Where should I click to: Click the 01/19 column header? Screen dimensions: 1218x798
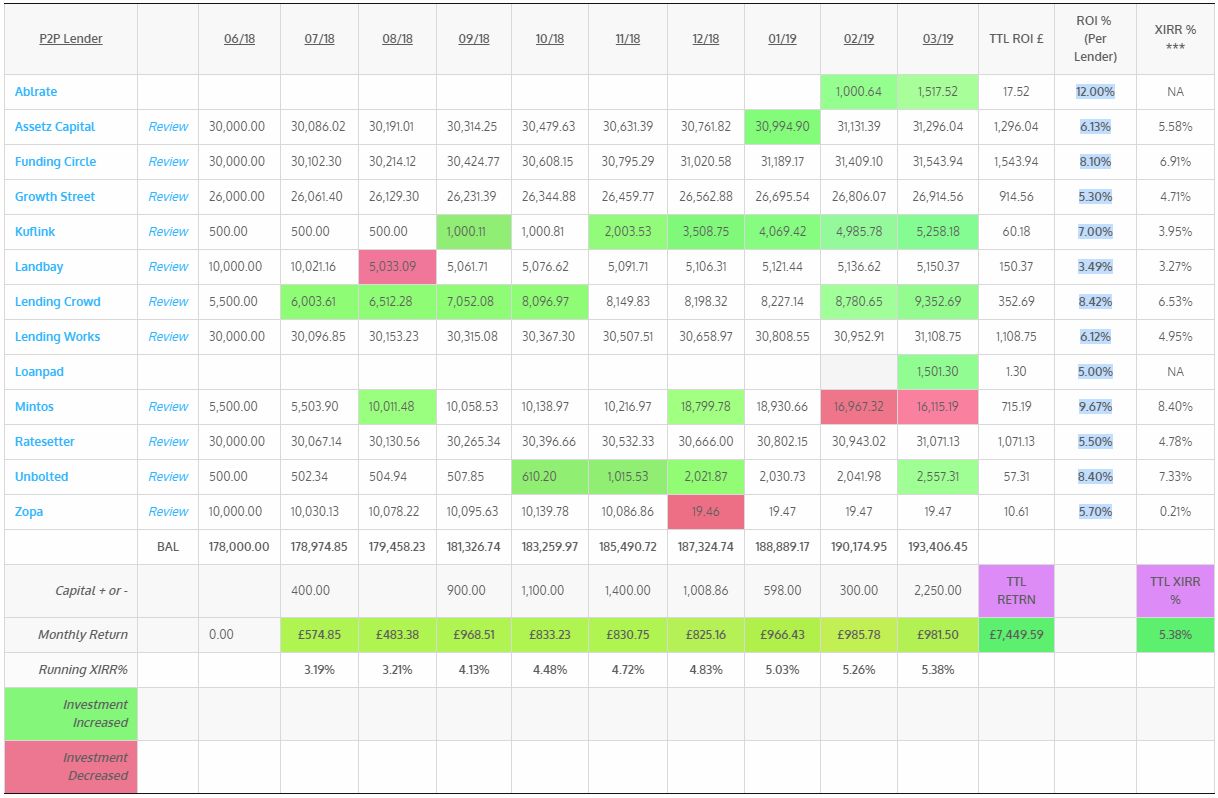782,39
